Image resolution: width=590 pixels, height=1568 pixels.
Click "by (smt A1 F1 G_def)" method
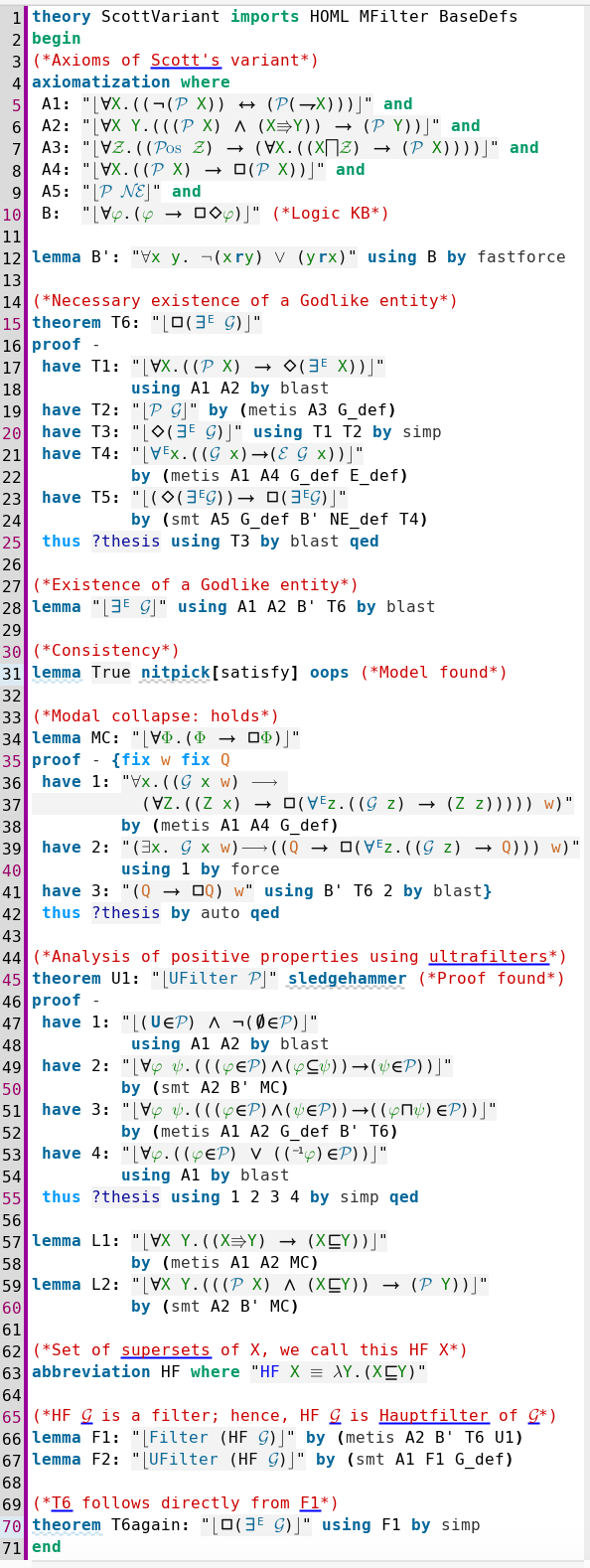(x=414, y=1460)
